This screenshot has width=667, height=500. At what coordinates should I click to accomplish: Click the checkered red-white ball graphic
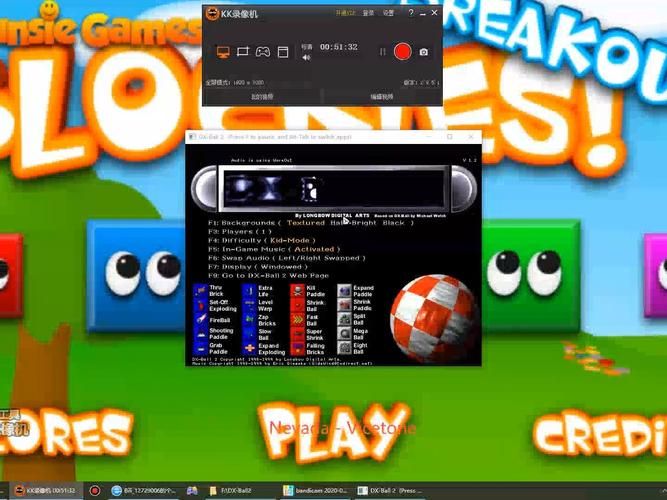434,318
